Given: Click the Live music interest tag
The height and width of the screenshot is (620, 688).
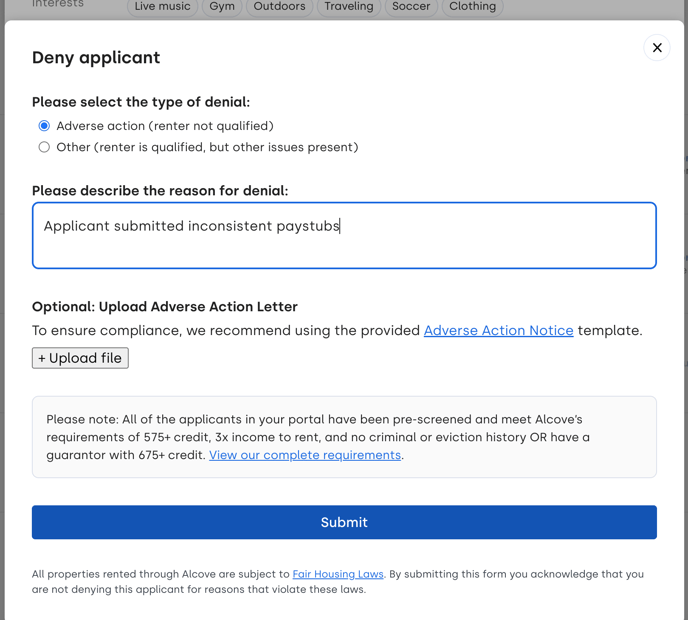Looking at the screenshot, I should tap(162, 7).
